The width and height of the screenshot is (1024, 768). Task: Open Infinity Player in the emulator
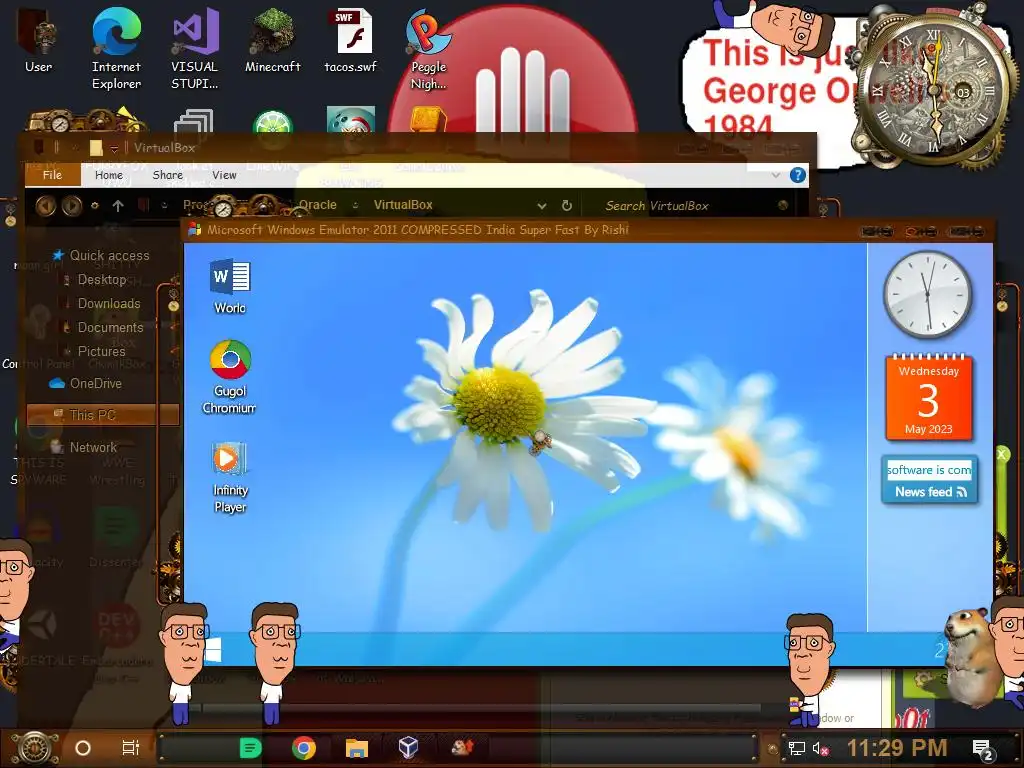point(230,478)
